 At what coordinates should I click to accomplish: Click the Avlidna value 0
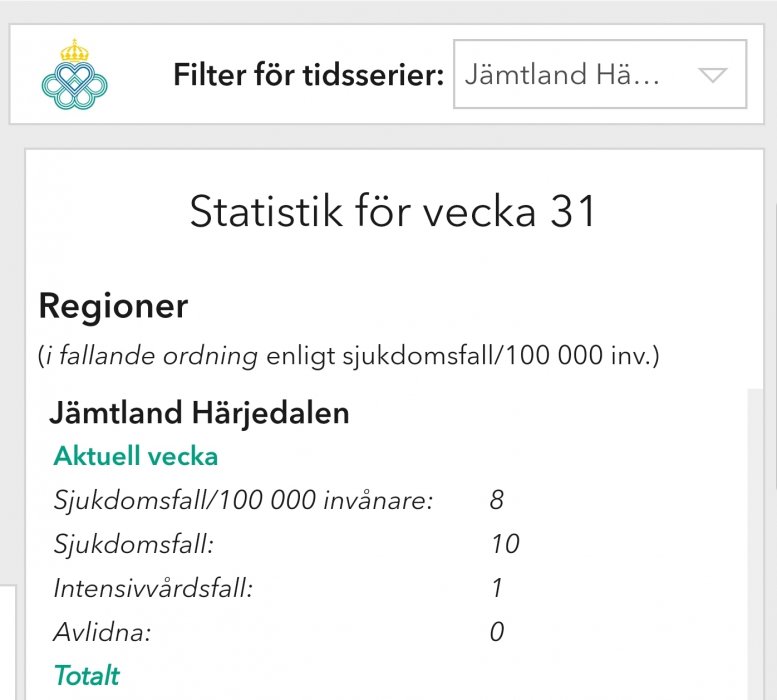tap(497, 632)
